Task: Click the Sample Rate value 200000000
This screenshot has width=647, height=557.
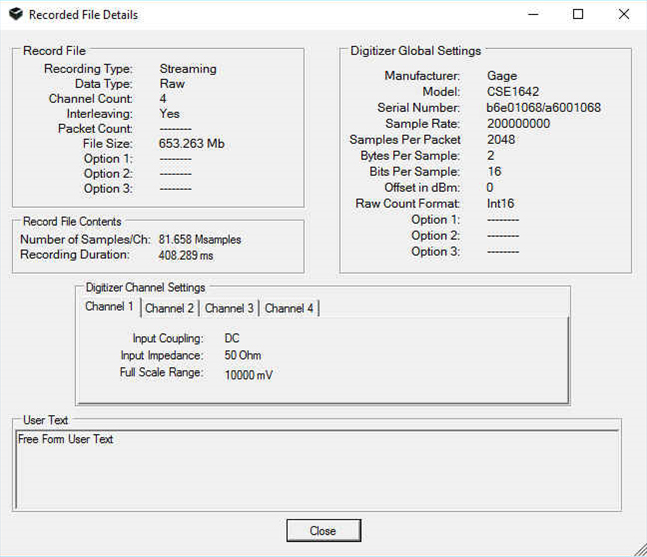Action: [518, 124]
